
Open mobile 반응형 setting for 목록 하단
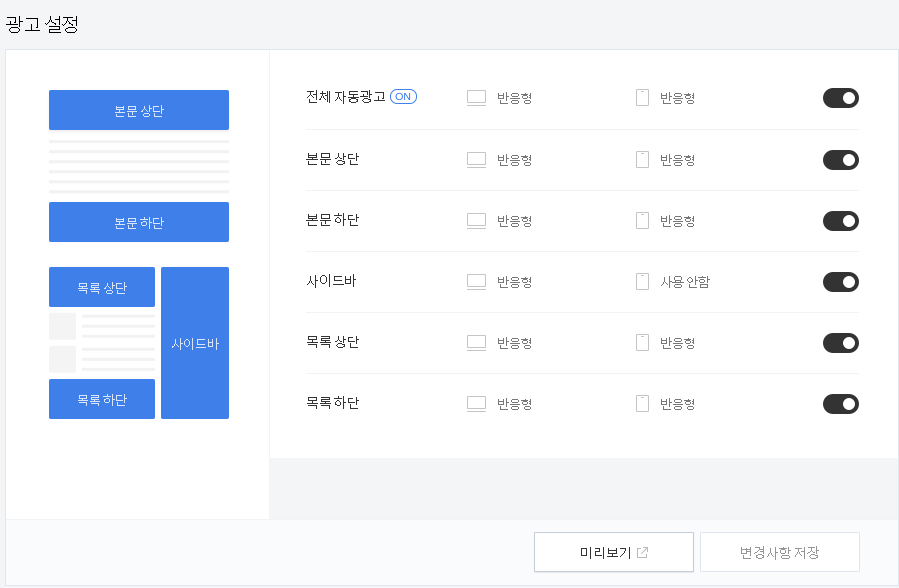click(x=677, y=405)
